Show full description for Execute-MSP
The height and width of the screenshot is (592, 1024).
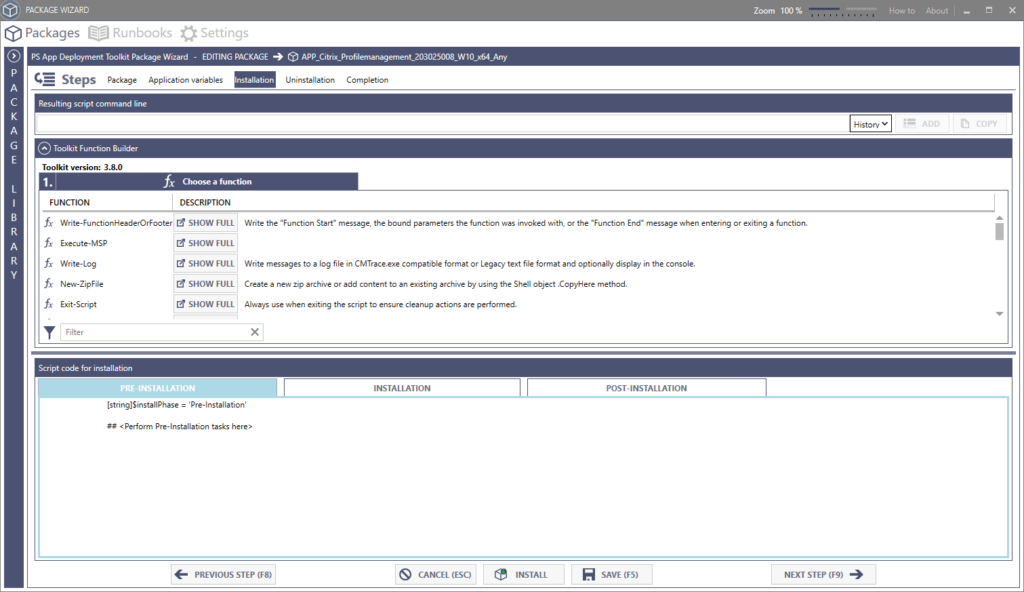pyautogui.click(x=205, y=243)
